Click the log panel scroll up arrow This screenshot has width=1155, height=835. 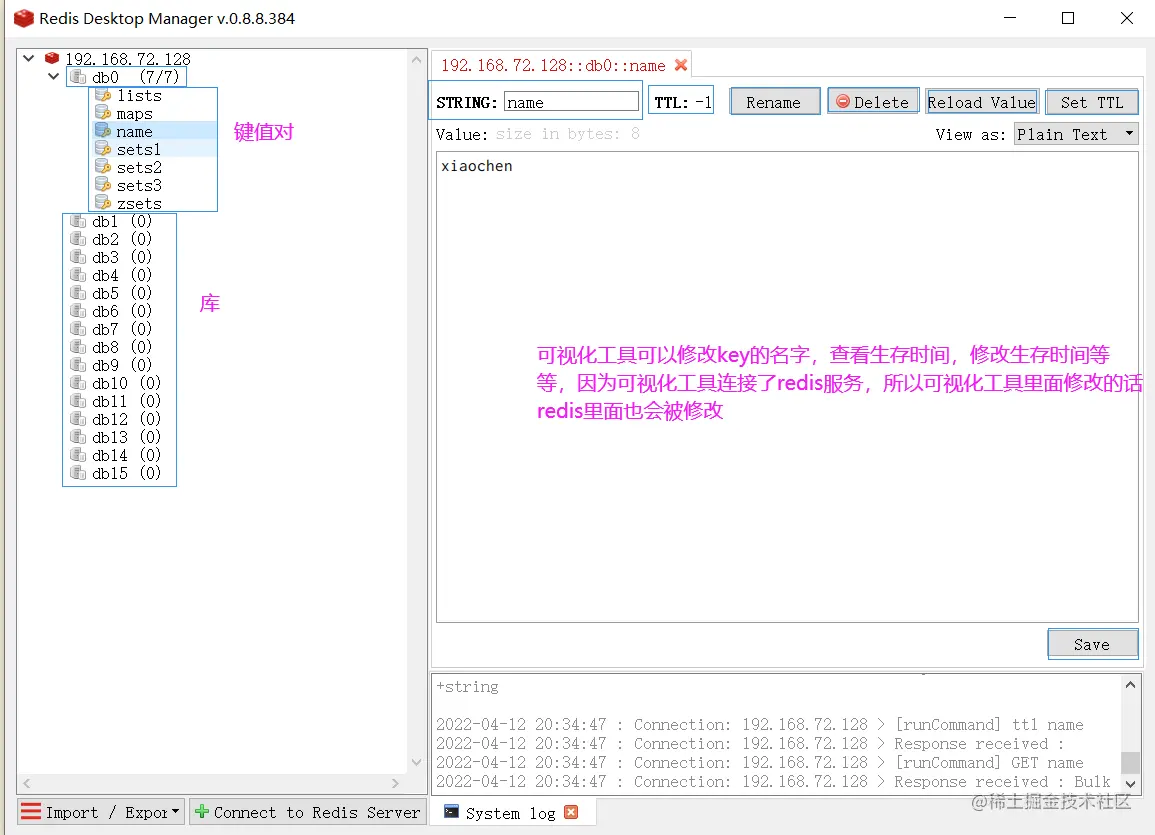[1130, 685]
